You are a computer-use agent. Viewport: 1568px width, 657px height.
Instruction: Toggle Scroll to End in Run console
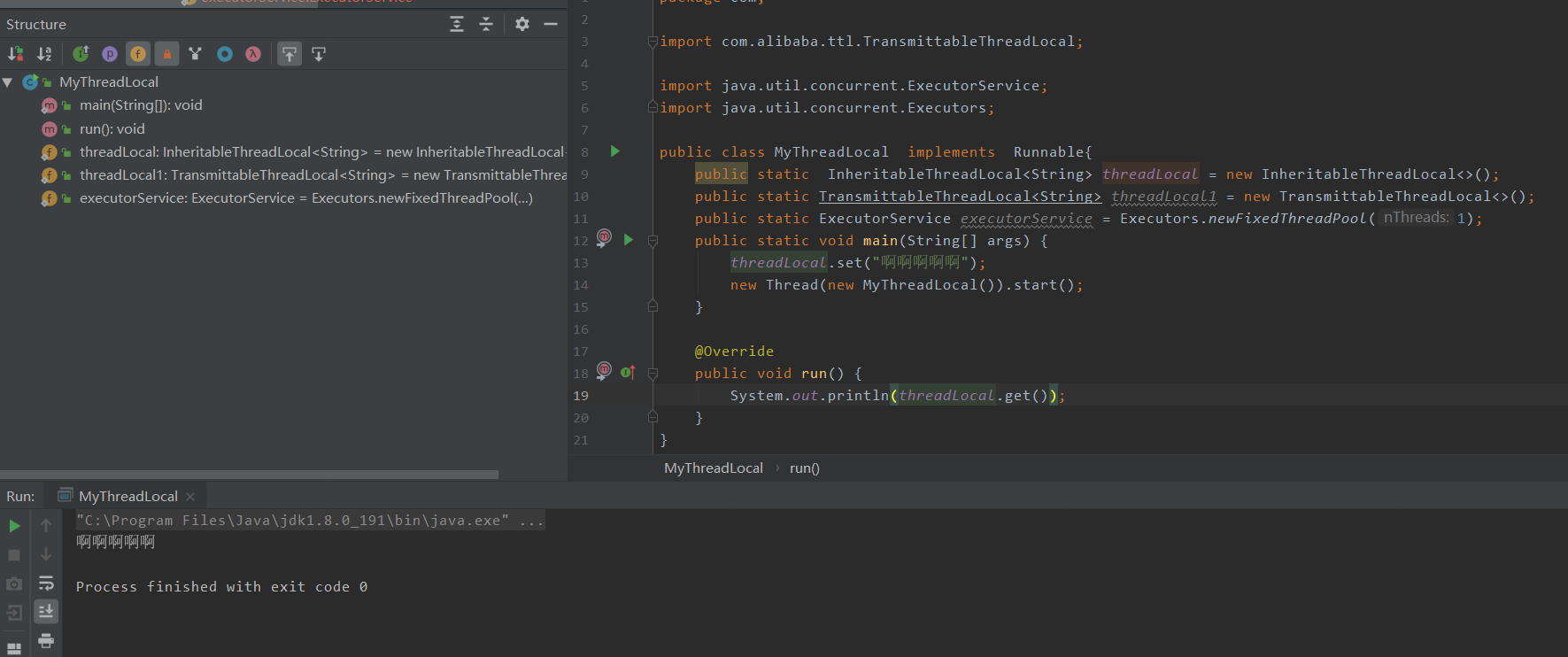pyautogui.click(x=46, y=611)
